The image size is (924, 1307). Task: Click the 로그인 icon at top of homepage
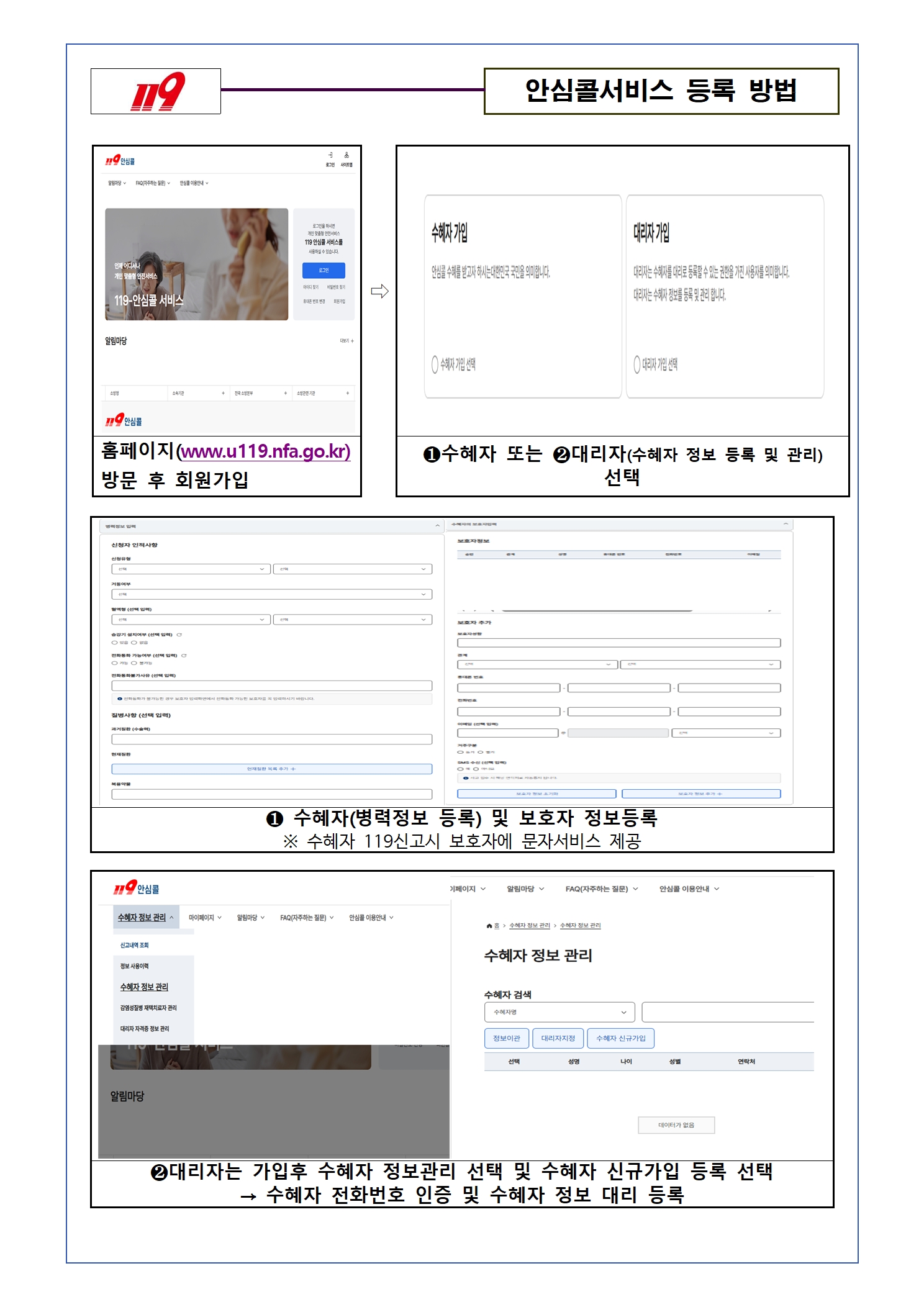coord(330,155)
